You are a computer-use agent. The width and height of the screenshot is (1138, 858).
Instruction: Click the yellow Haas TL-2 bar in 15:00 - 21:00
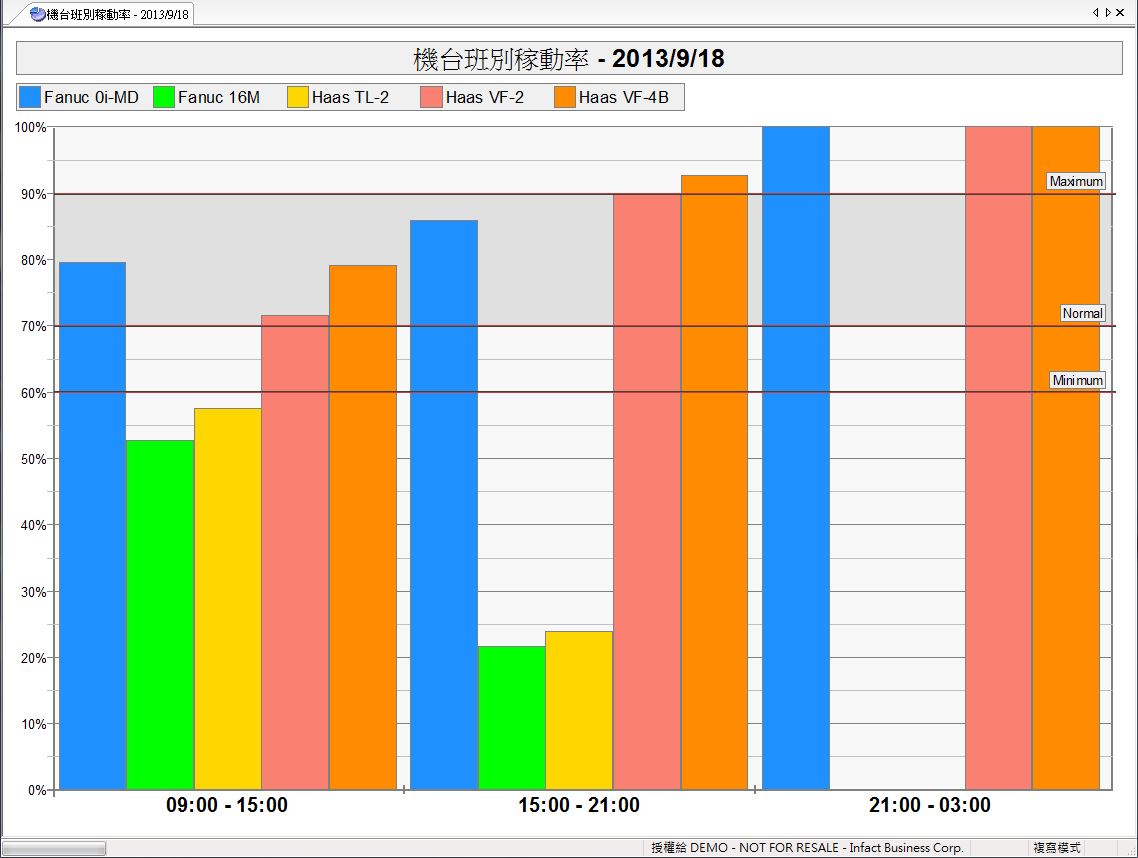click(578, 711)
